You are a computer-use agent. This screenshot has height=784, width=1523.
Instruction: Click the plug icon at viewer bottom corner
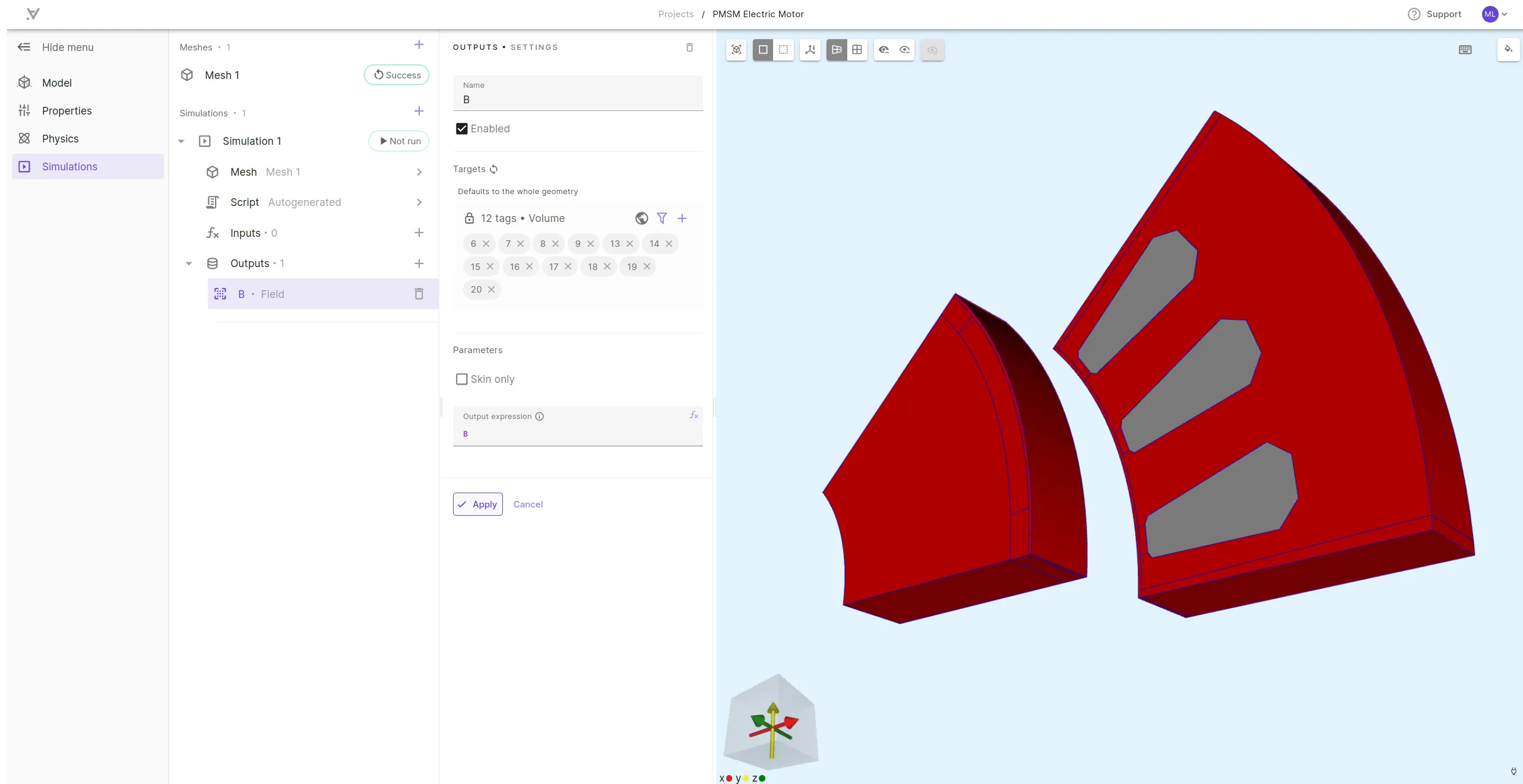pos(1513,772)
